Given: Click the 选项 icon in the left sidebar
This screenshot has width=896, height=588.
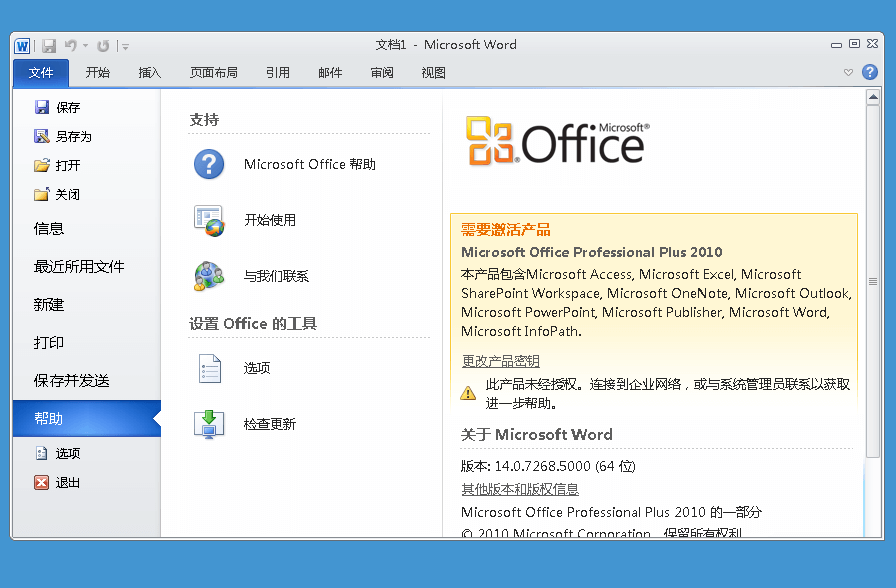Looking at the screenshot, I should [x=42, y=453].
